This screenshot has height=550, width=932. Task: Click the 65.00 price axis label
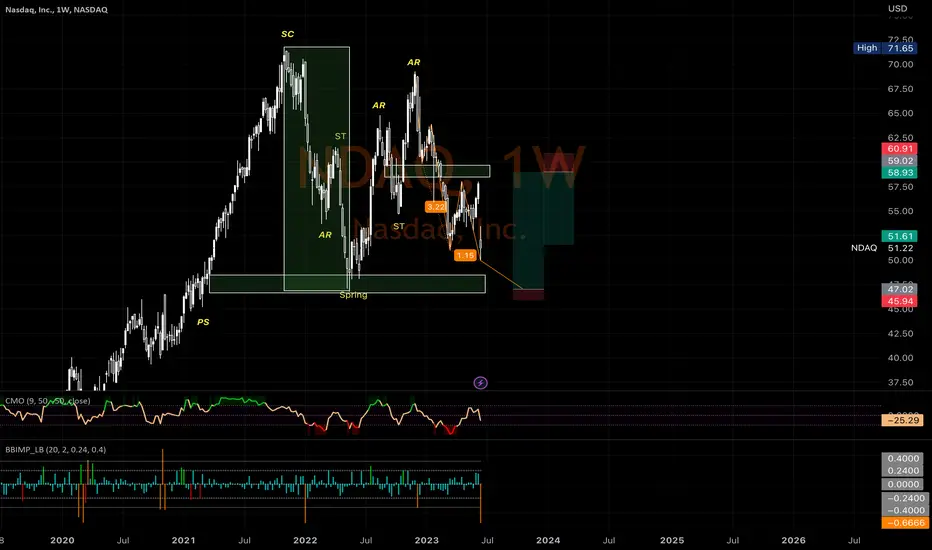tap(900, 113)
